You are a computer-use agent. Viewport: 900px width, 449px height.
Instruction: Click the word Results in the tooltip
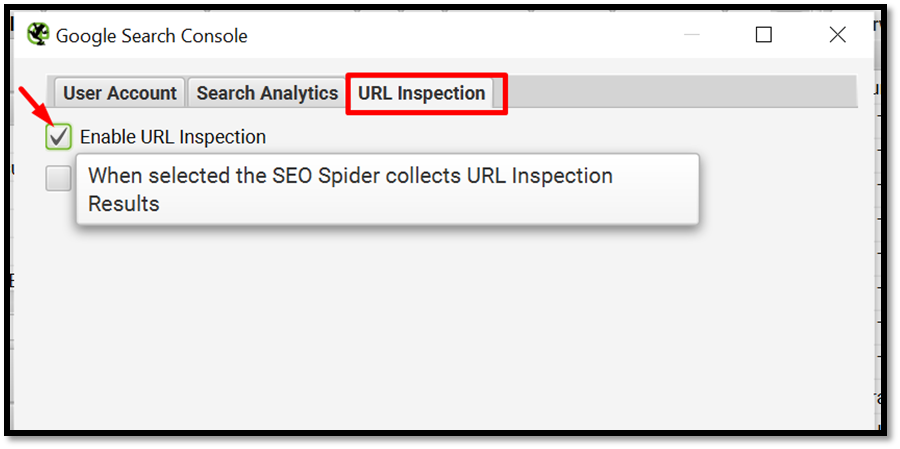(123, 204)
